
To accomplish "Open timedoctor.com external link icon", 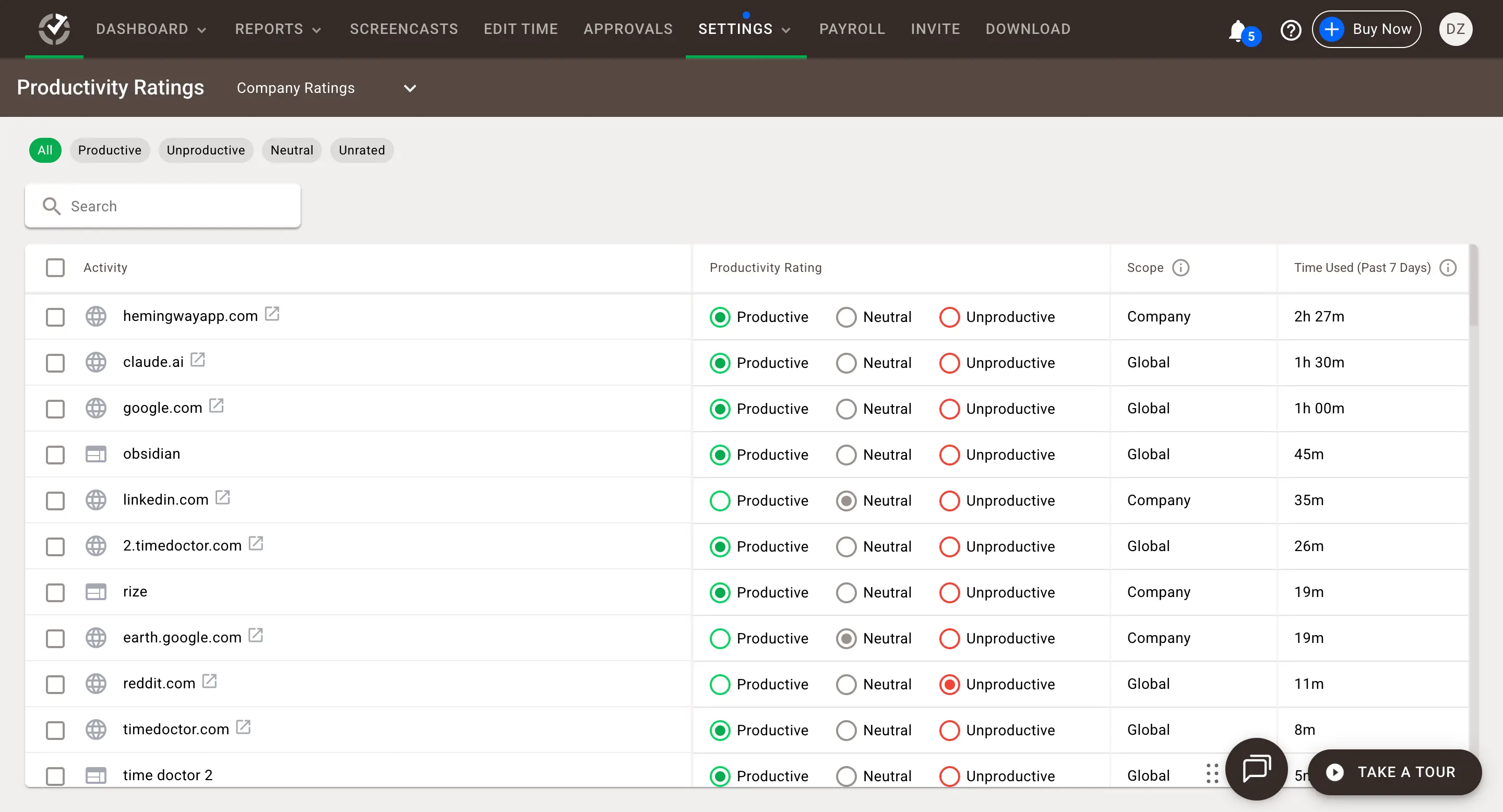I will pyautogui.click(x=243, y=727).
